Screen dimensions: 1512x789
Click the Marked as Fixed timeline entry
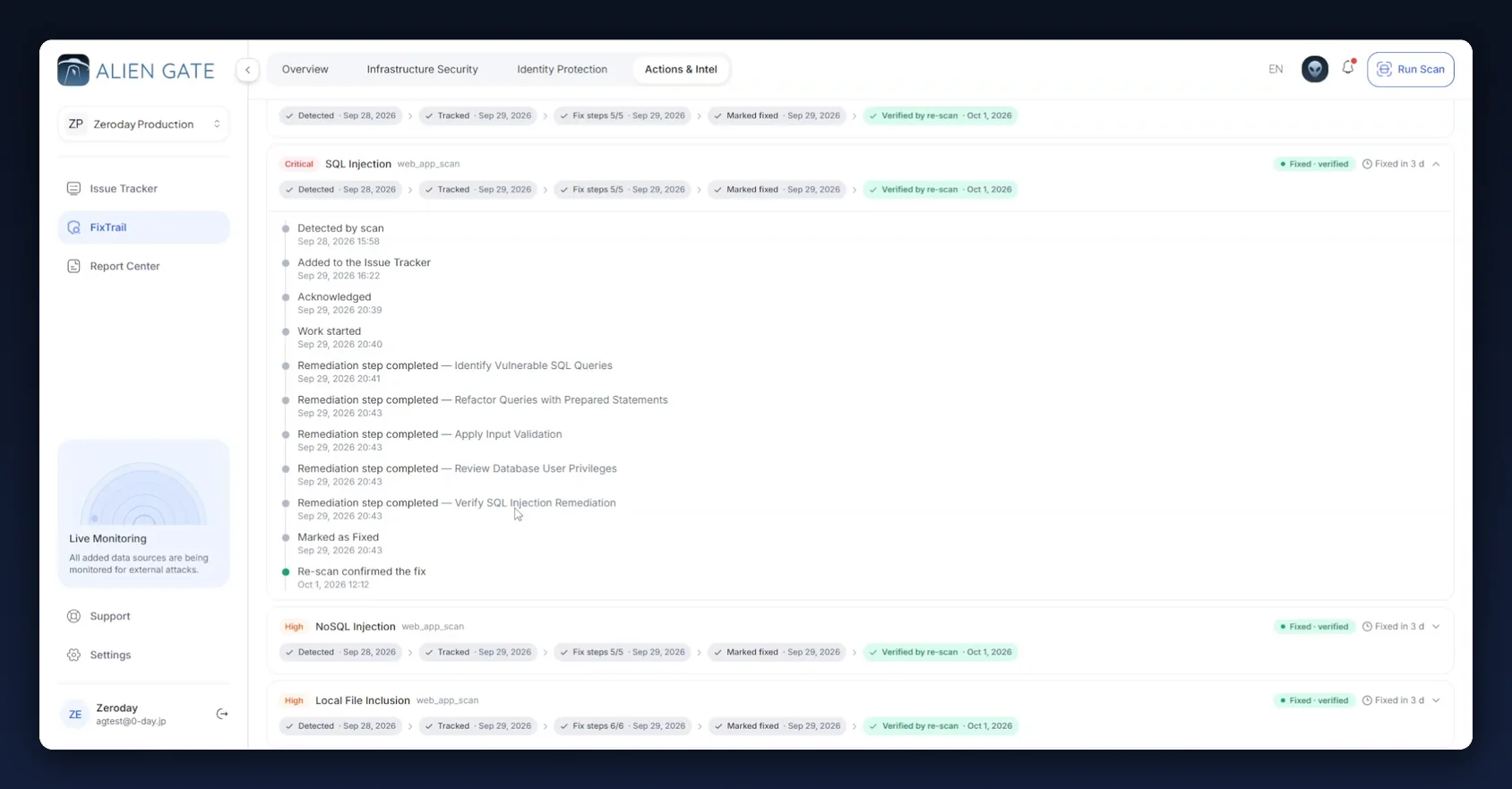339,544
